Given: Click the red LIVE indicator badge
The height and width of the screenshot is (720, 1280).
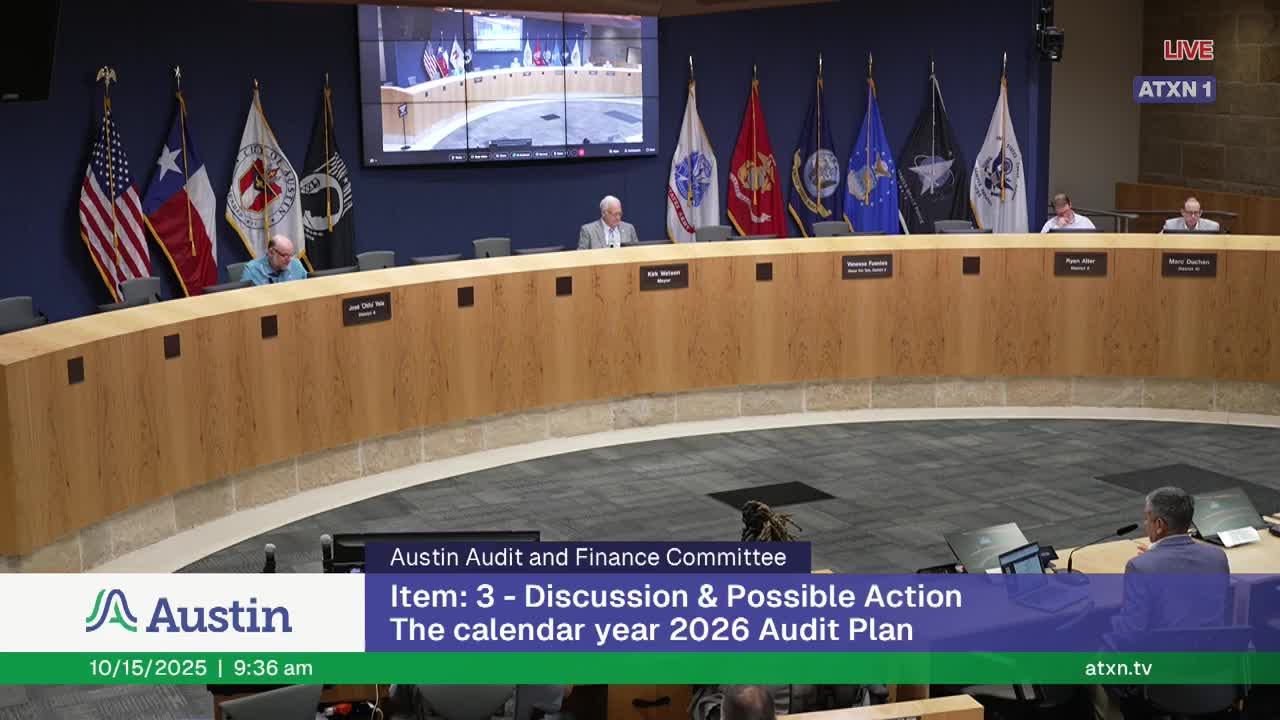Looking at the screenshot, I should coord(1188,50).
